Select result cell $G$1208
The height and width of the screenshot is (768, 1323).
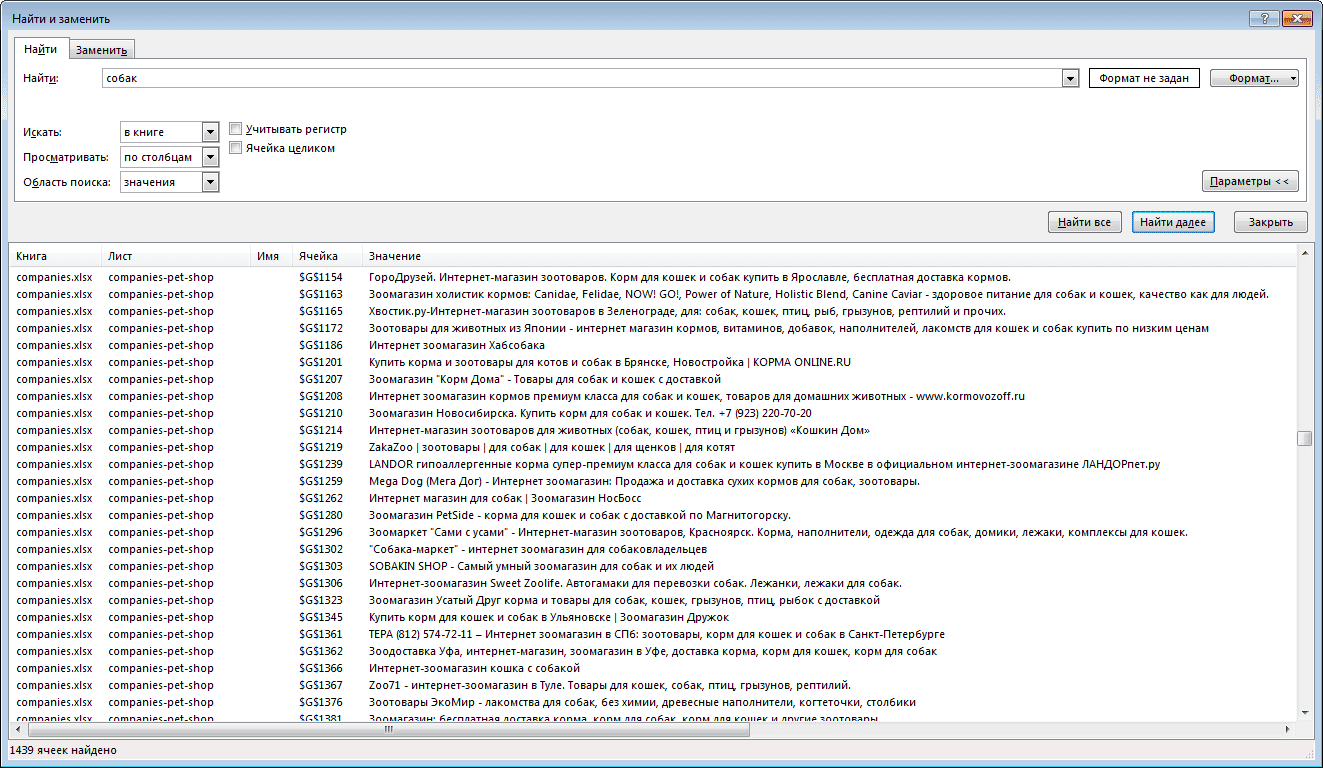[x=320, y=396]
